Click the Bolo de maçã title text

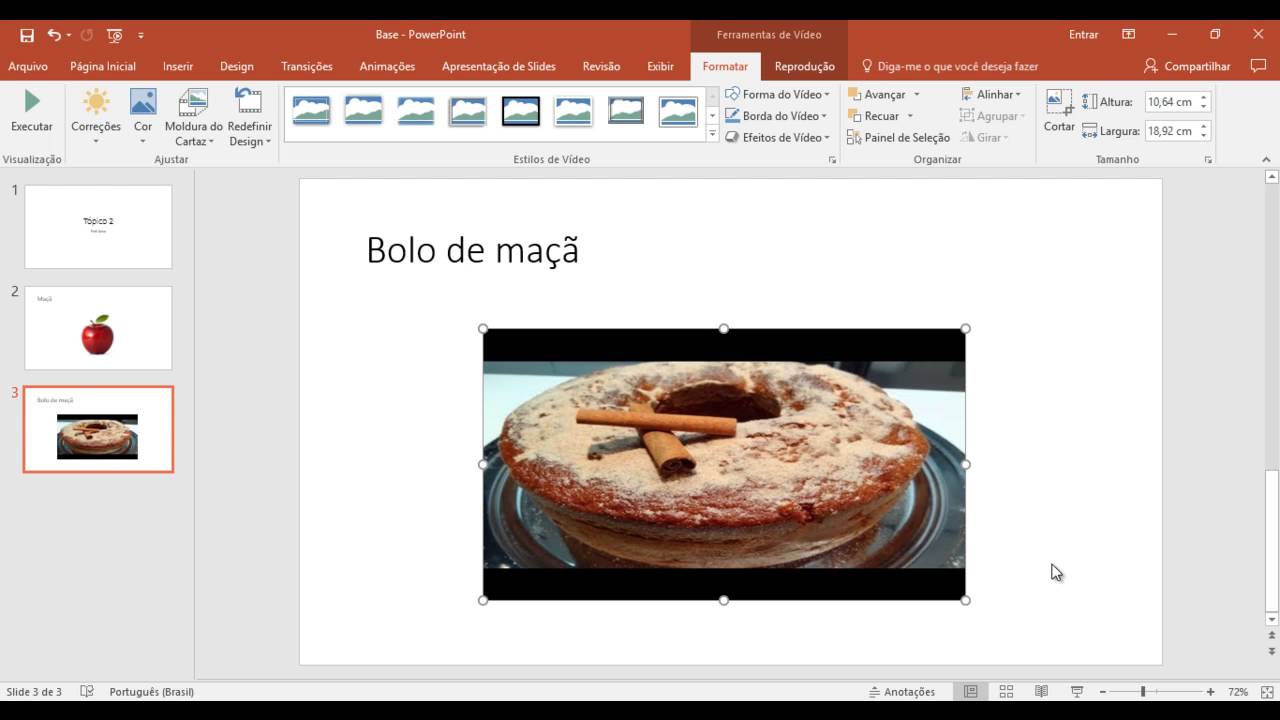click(x=473, y=250)
